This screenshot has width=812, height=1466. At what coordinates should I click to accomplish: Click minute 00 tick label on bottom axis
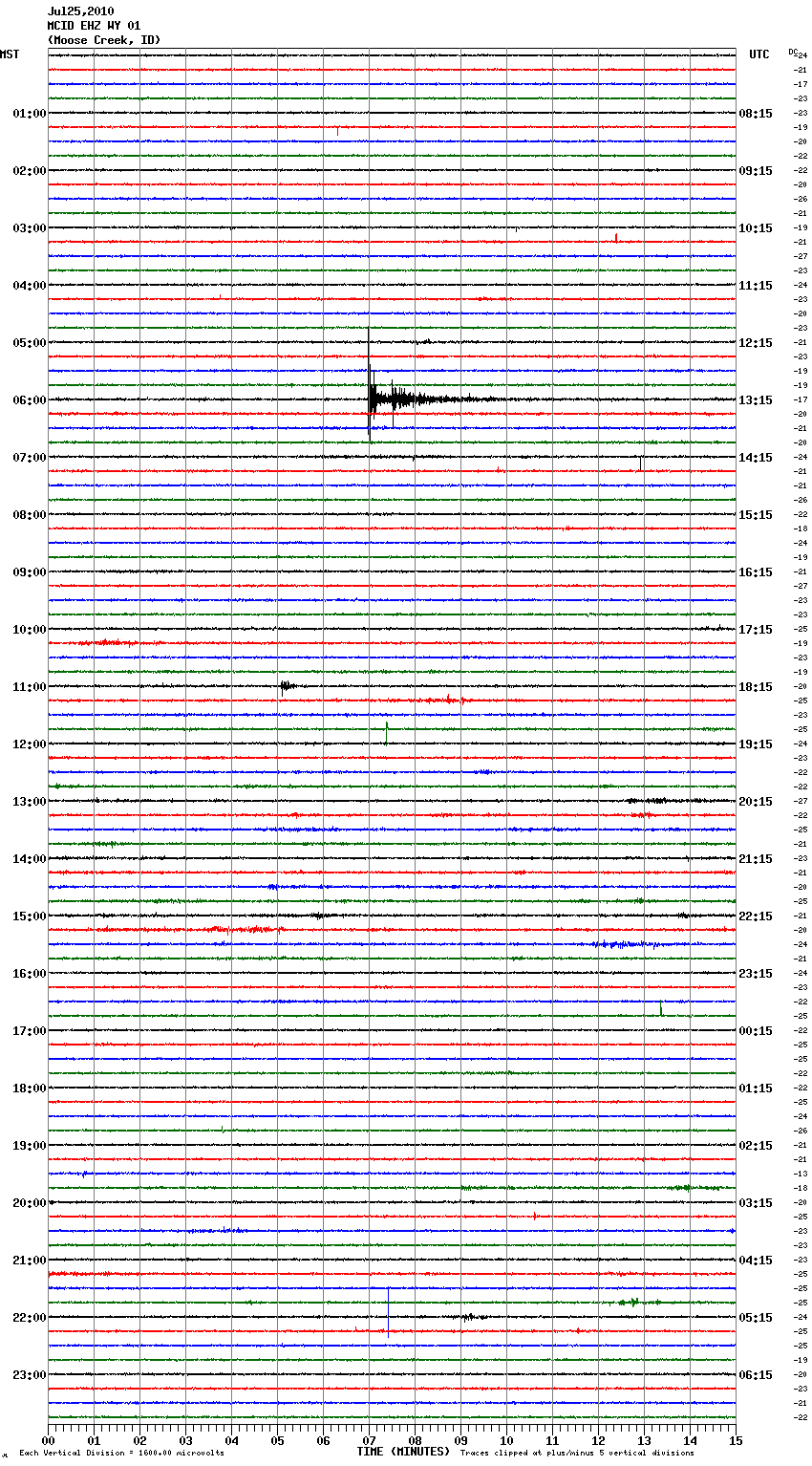49,1440
